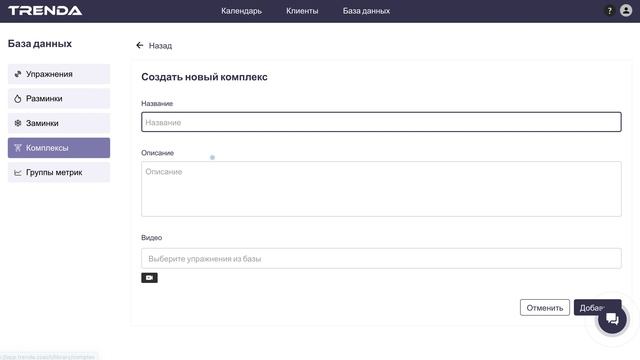
Task: Select Упражнения in the sidebar
Action: tap(59, 74)
